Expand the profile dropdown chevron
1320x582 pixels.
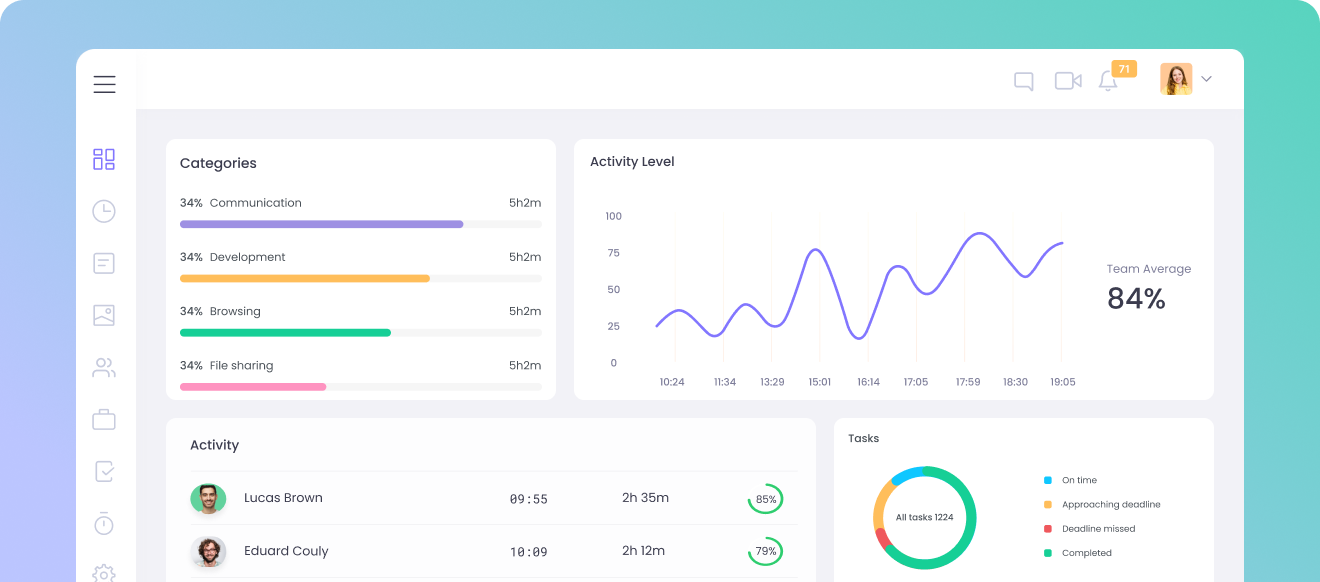pos(1206,79)
